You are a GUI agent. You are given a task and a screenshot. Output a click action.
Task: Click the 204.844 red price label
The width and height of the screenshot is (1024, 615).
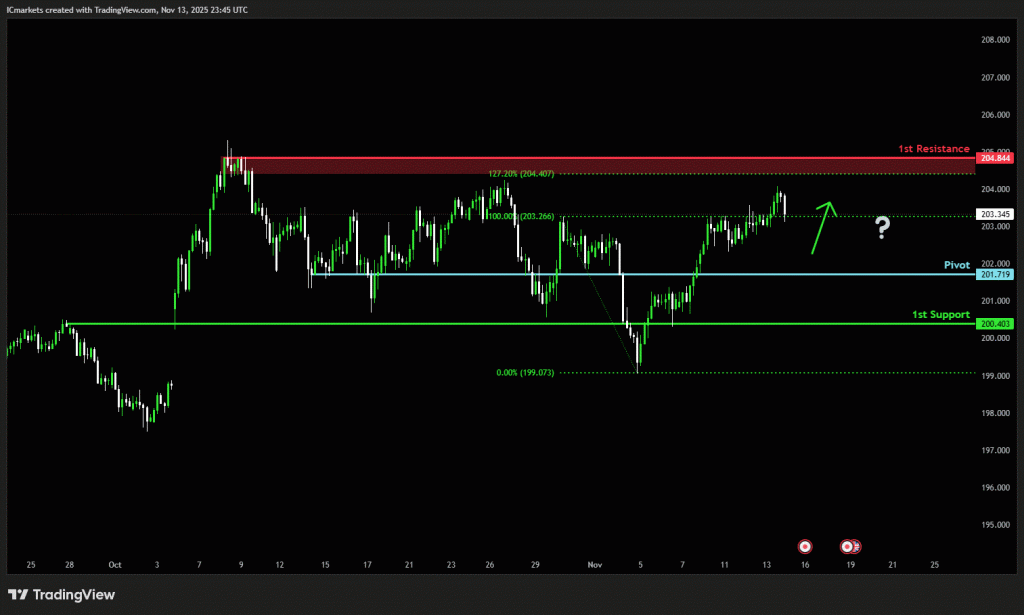[x=996, y=158]
